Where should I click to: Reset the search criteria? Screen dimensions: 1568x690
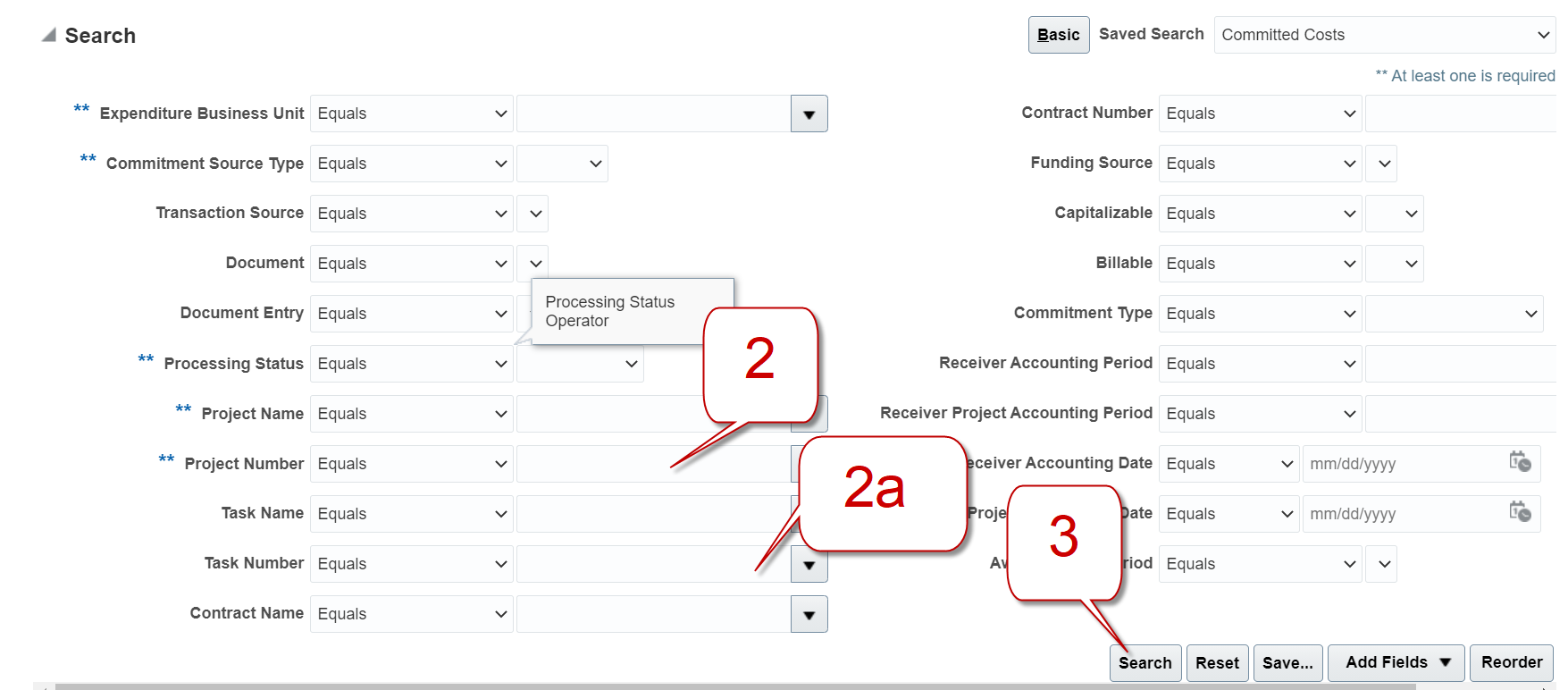coord(1217,663)
